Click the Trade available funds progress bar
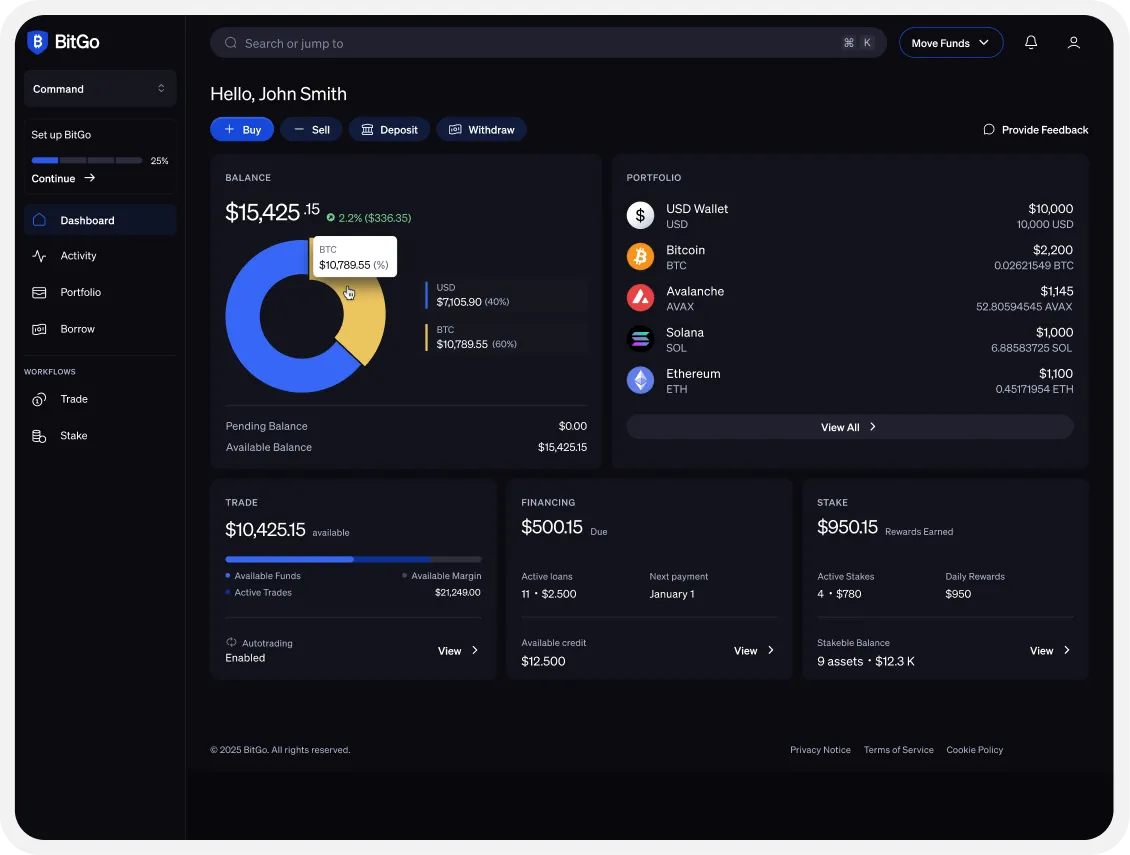This screenshot has width=1130, height=855. (x=353, y=559)
